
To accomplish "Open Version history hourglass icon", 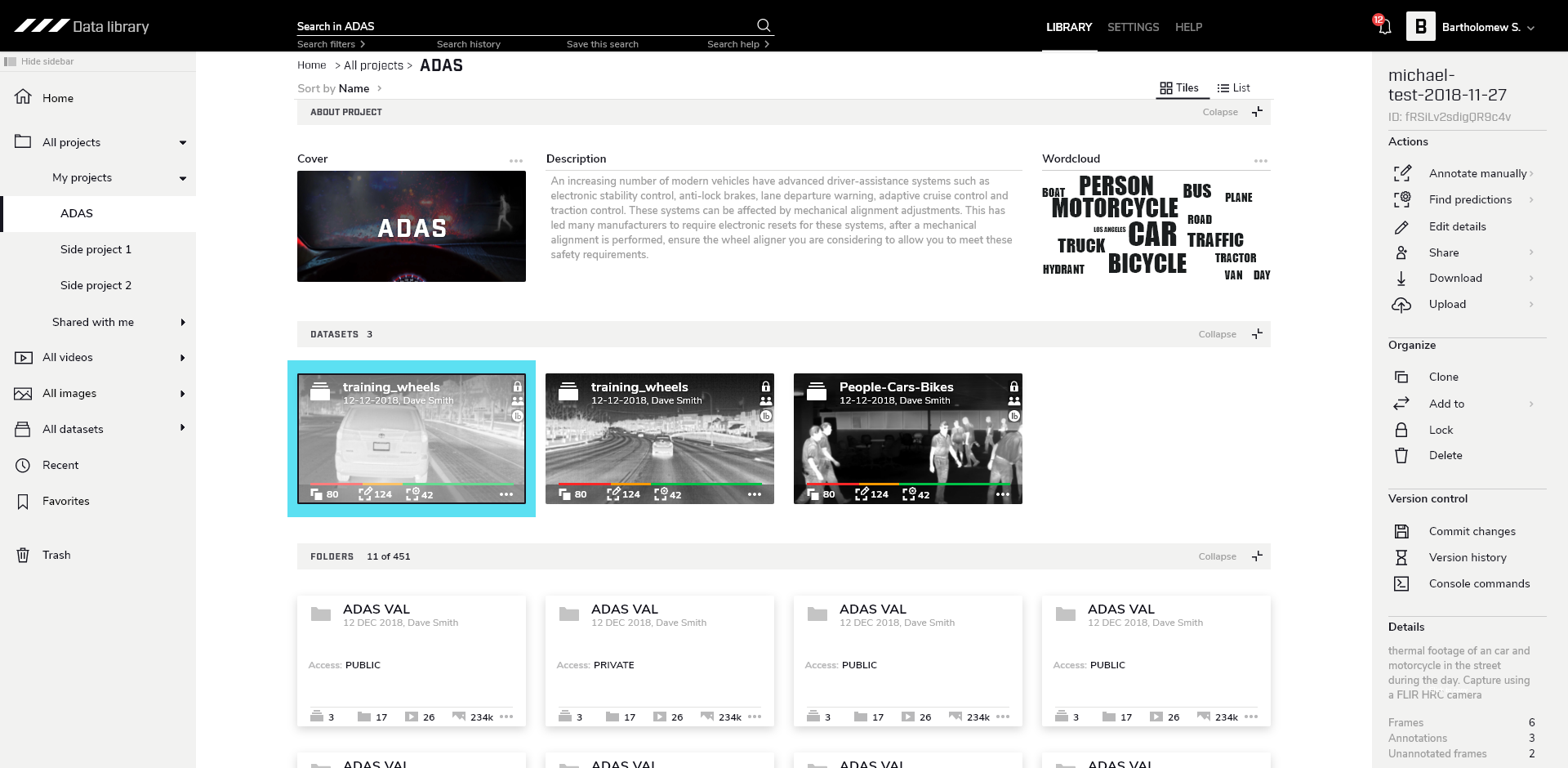I will point(1401,557).
